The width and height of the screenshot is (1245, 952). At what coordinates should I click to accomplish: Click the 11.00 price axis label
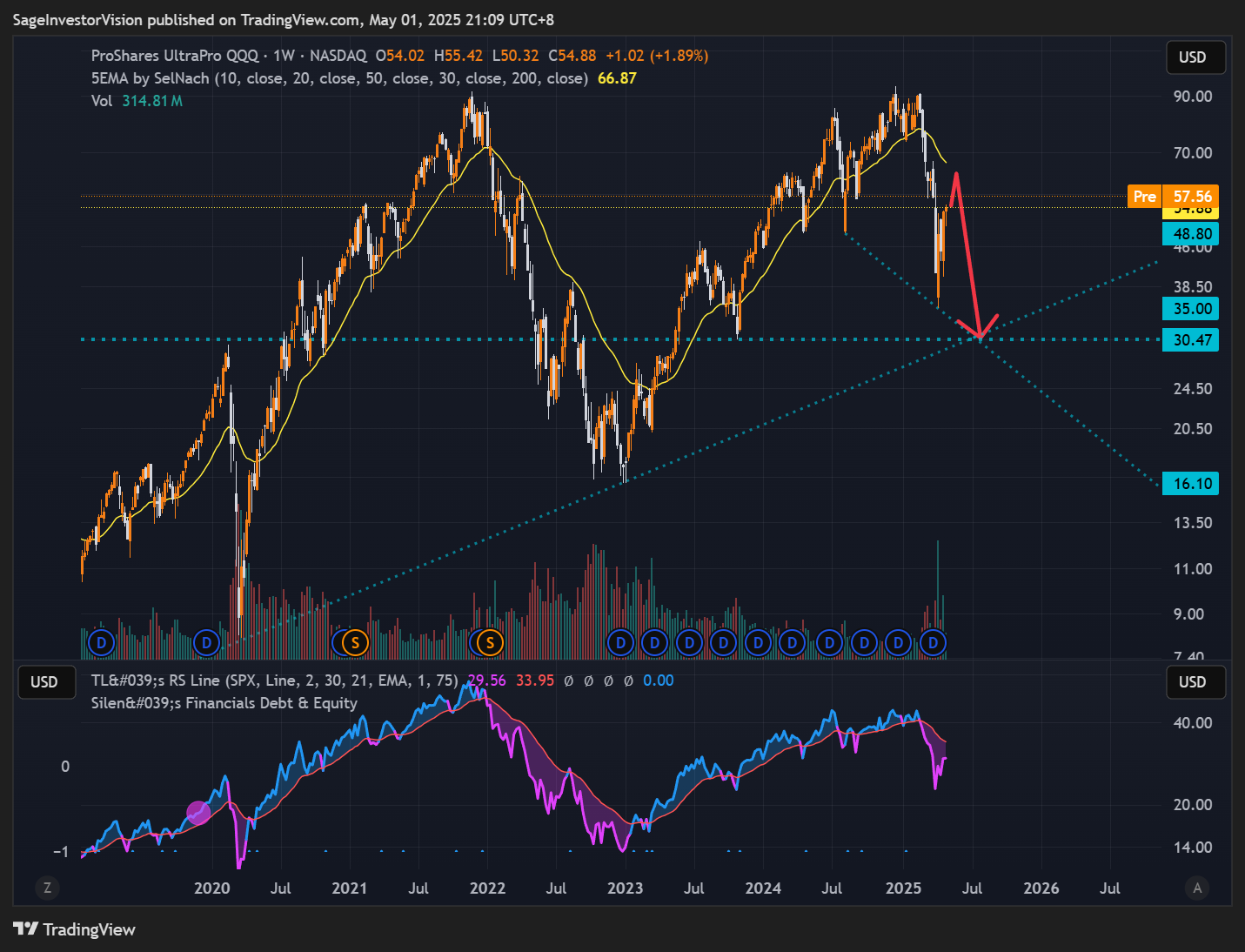pos(1193,569)
